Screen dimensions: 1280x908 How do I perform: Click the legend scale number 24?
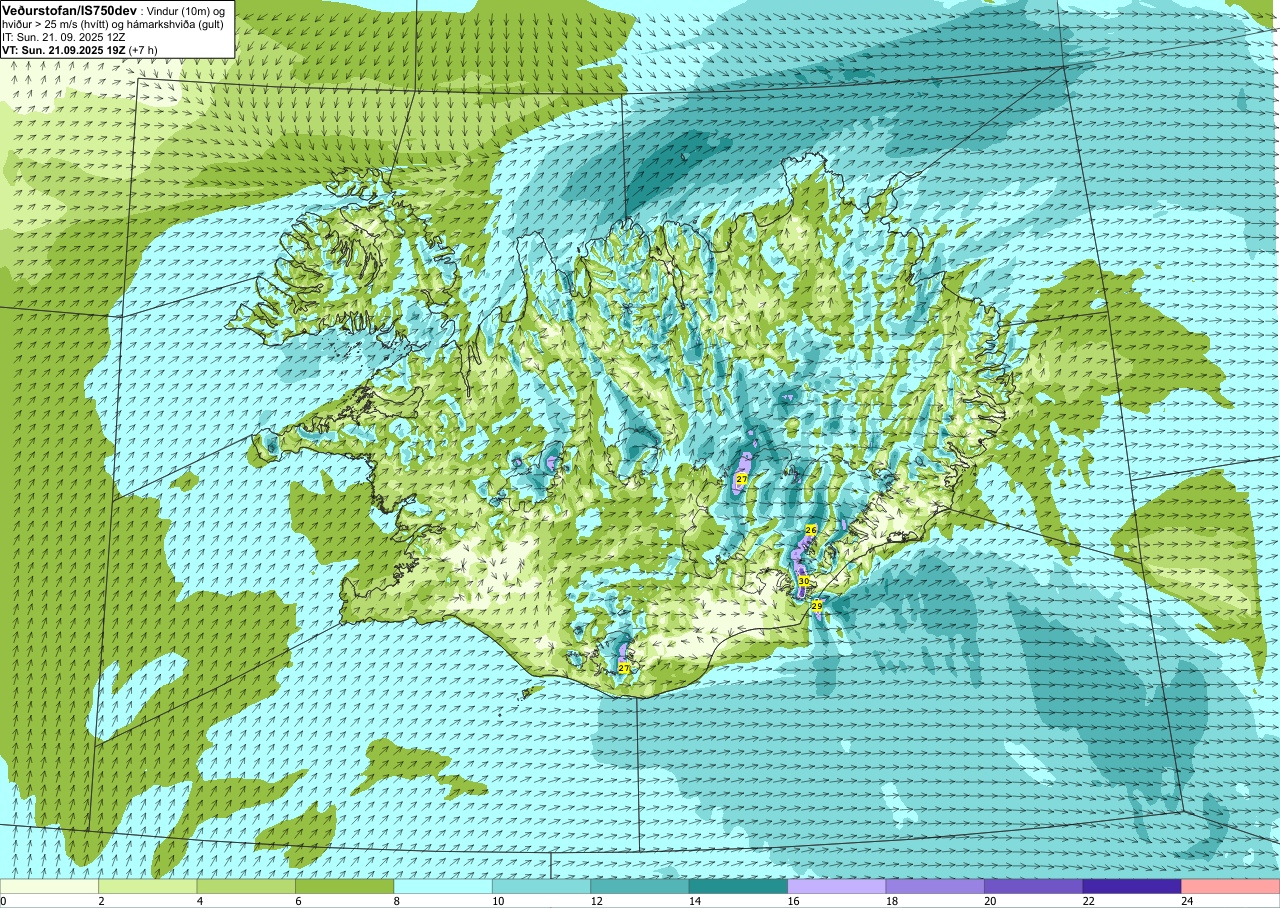[x=1185, y=901]
